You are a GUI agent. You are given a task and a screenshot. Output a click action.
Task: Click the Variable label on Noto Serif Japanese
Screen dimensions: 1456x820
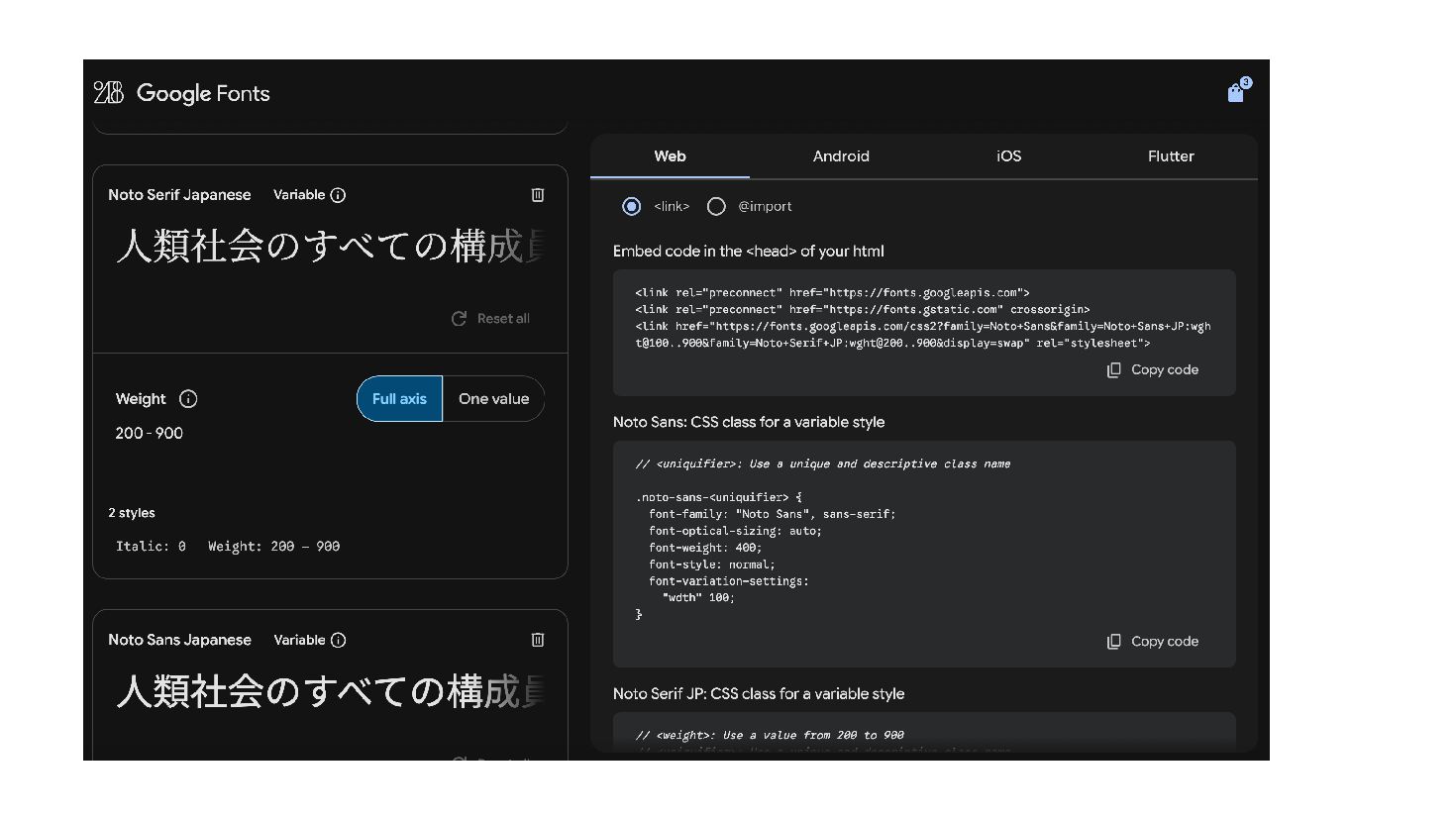299,195
